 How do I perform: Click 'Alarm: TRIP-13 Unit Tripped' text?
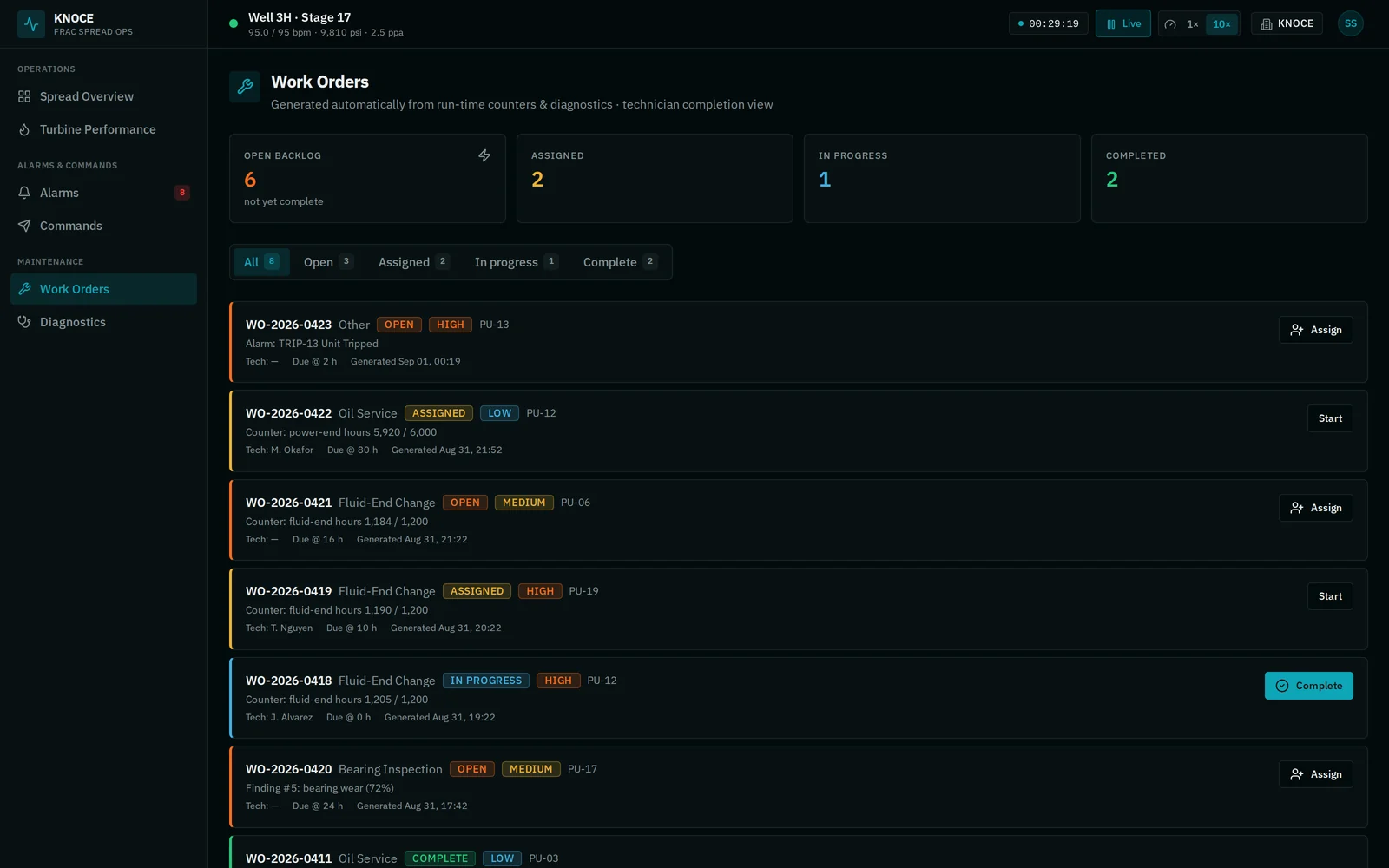pyautogui.click(x=312, y=344)
